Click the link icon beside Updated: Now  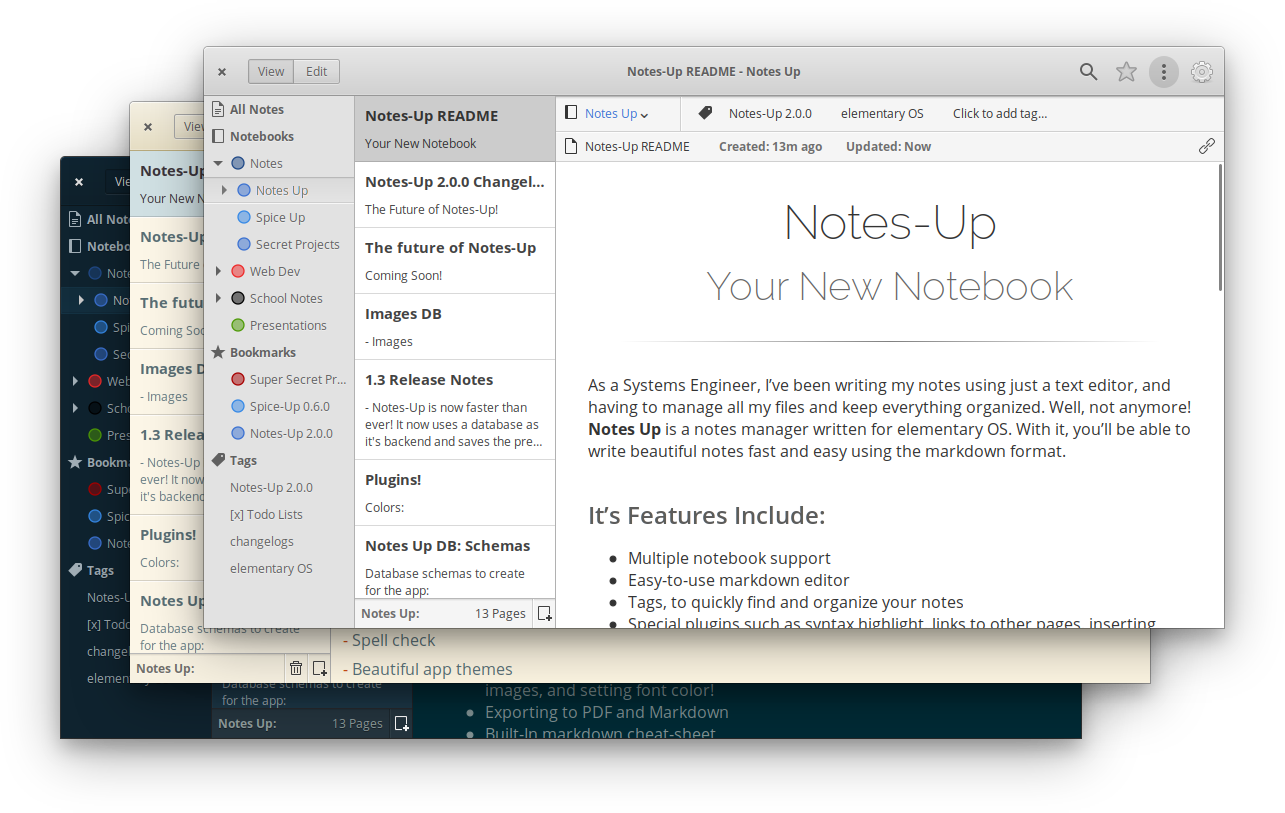tap(1207, 146)
